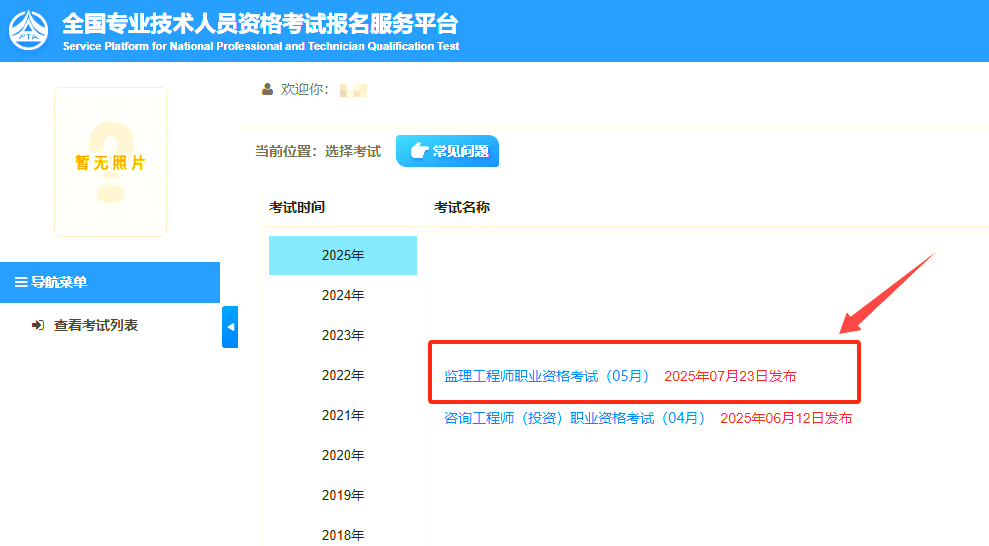This screenshot has height=546, width=989.
Task: Select the 2025年 exam year tab
Action: [x=343, y=256]
